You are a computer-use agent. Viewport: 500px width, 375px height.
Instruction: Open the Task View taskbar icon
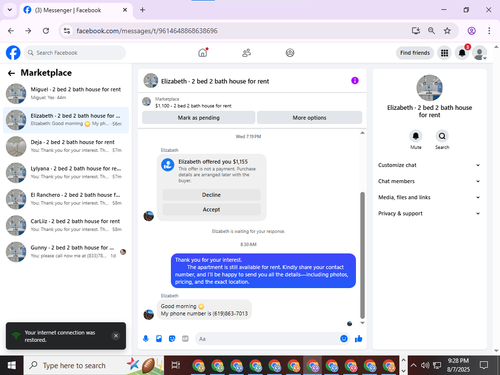pyautogui.click(x=175, y=365)
